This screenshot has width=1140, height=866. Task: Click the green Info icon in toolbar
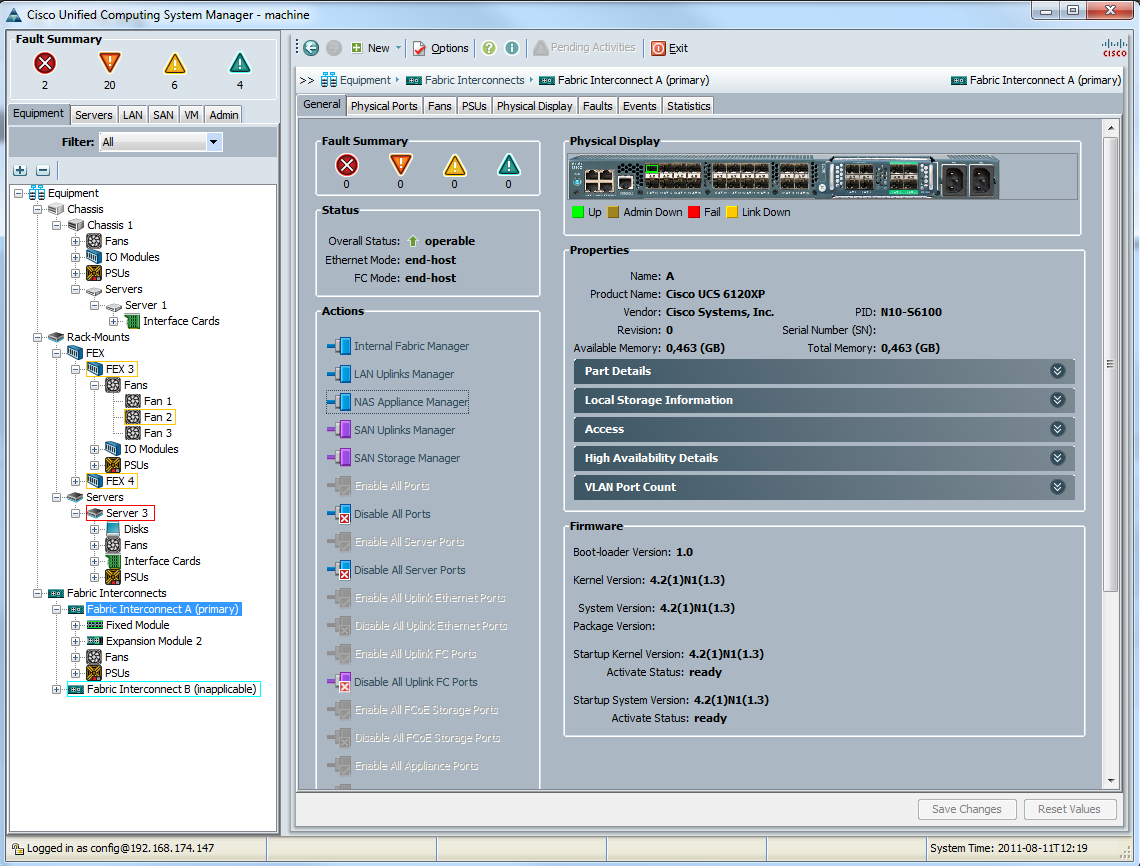512,48
